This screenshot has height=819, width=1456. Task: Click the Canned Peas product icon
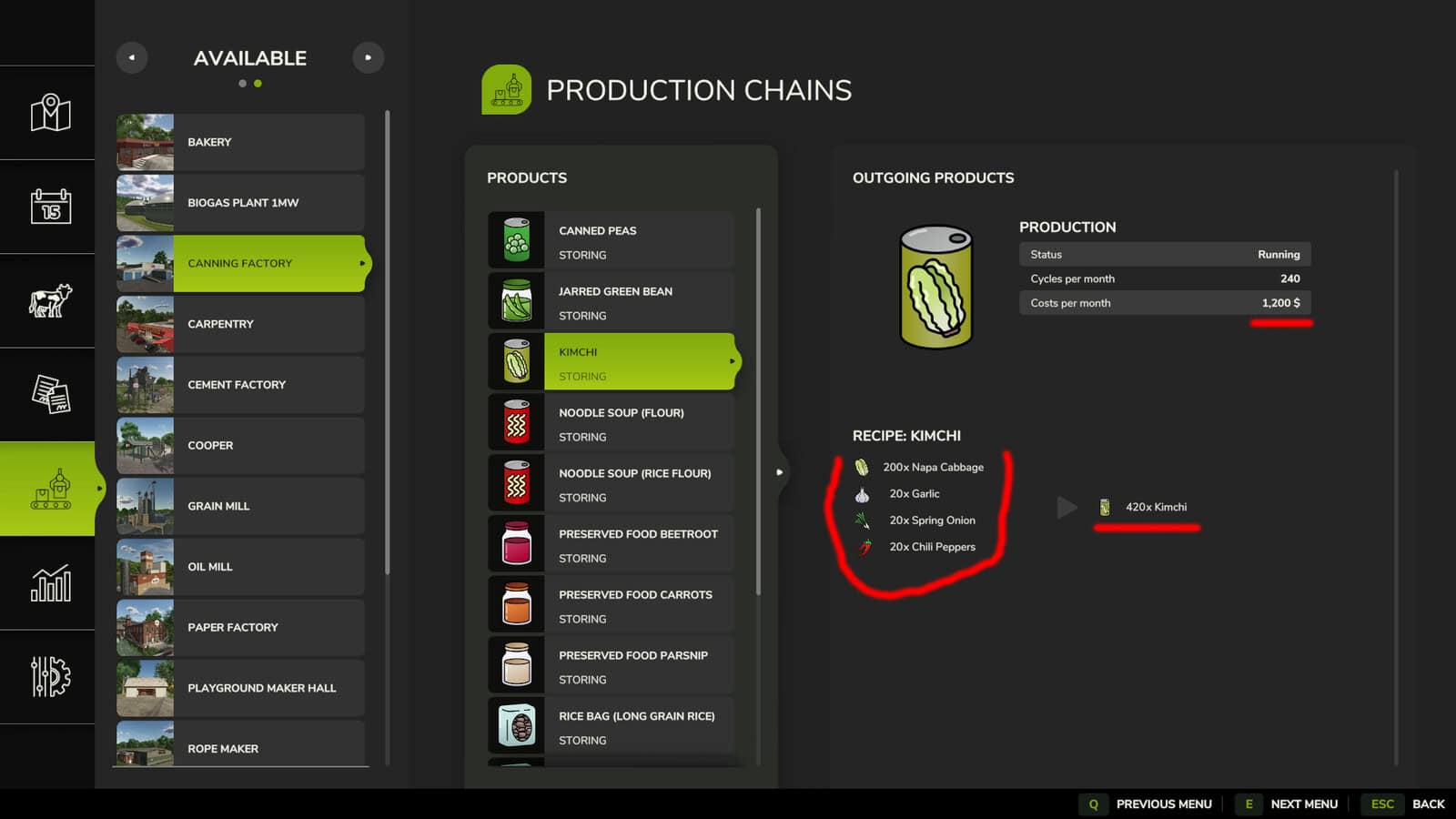(516, 241)
